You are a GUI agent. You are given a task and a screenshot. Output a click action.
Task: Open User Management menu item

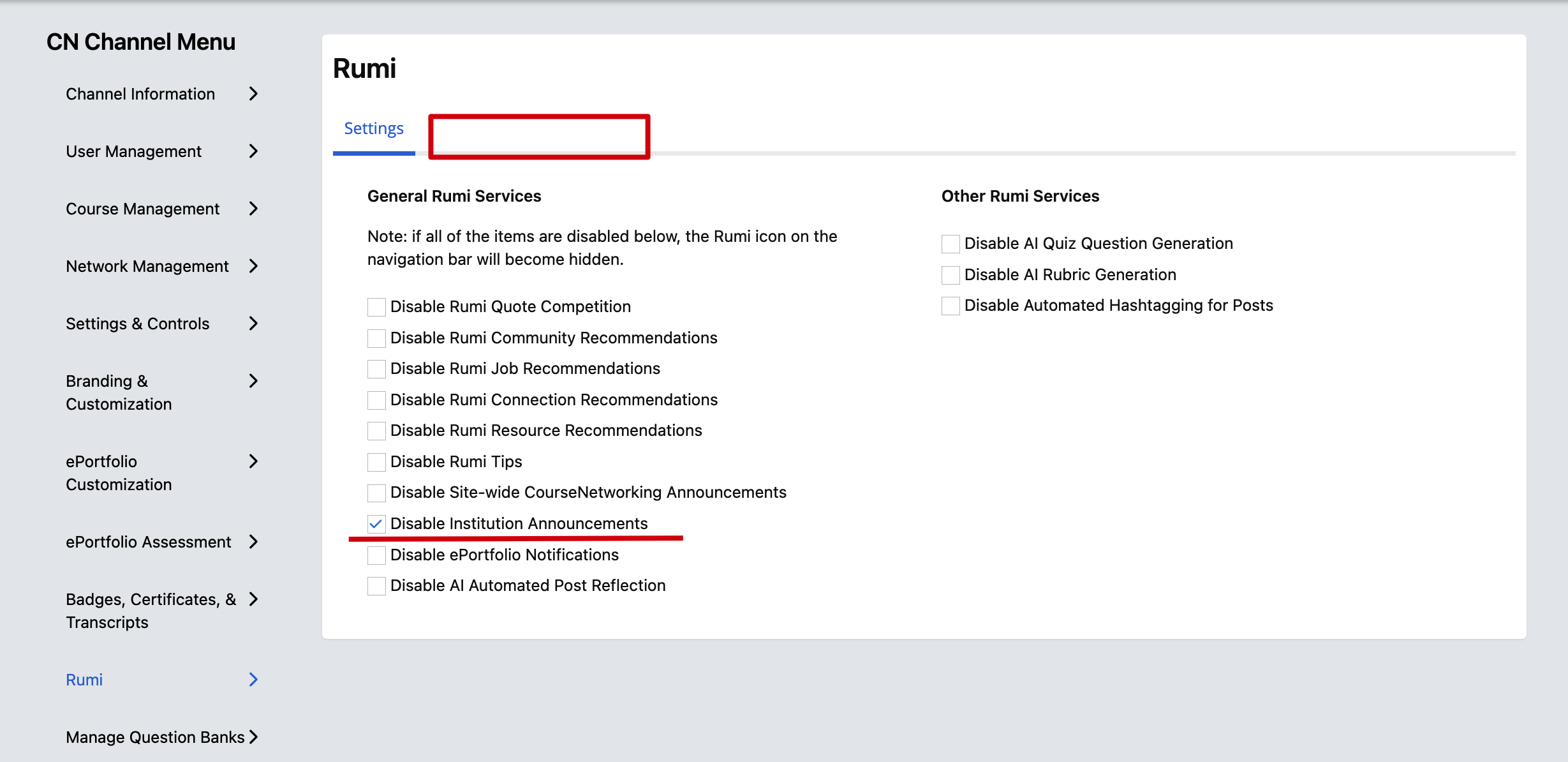pos(133,151)
